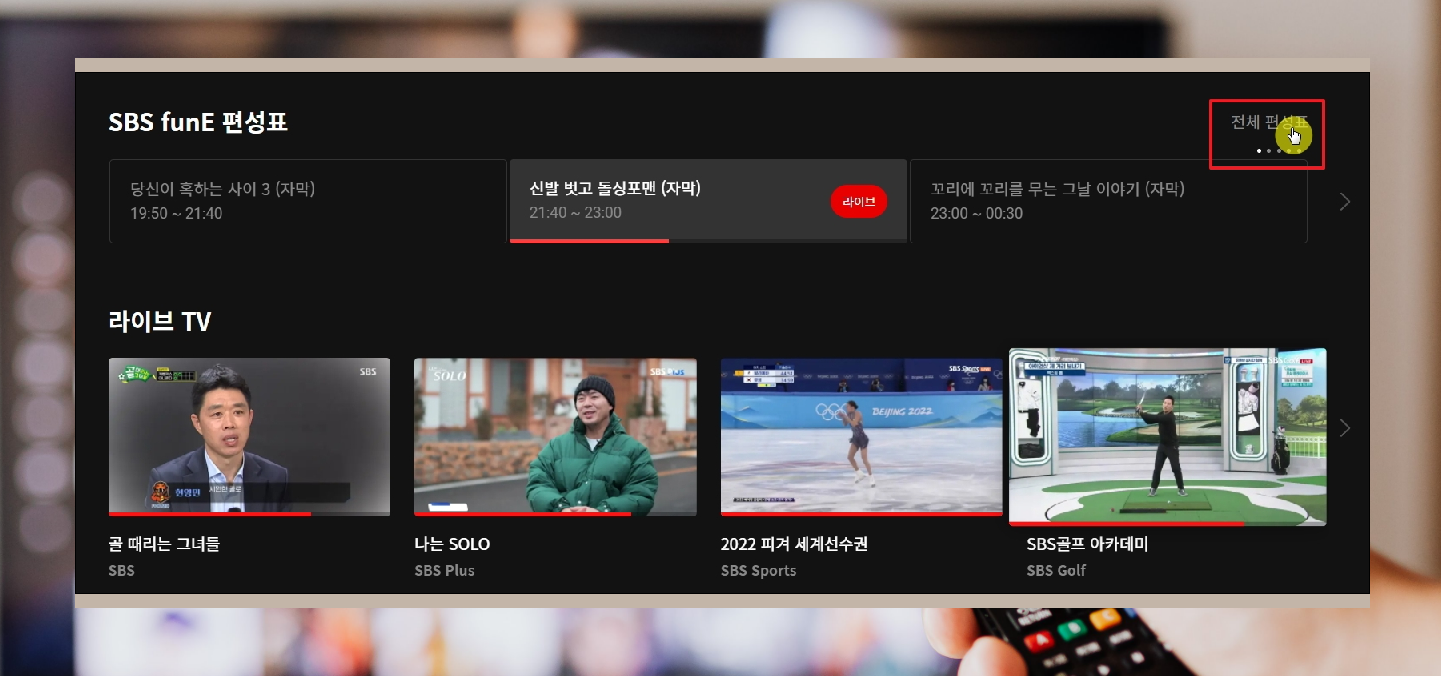Viewport: 1441px width, 676px height.
Task: Click the red 라이브 button
Action: click(859, 201)
